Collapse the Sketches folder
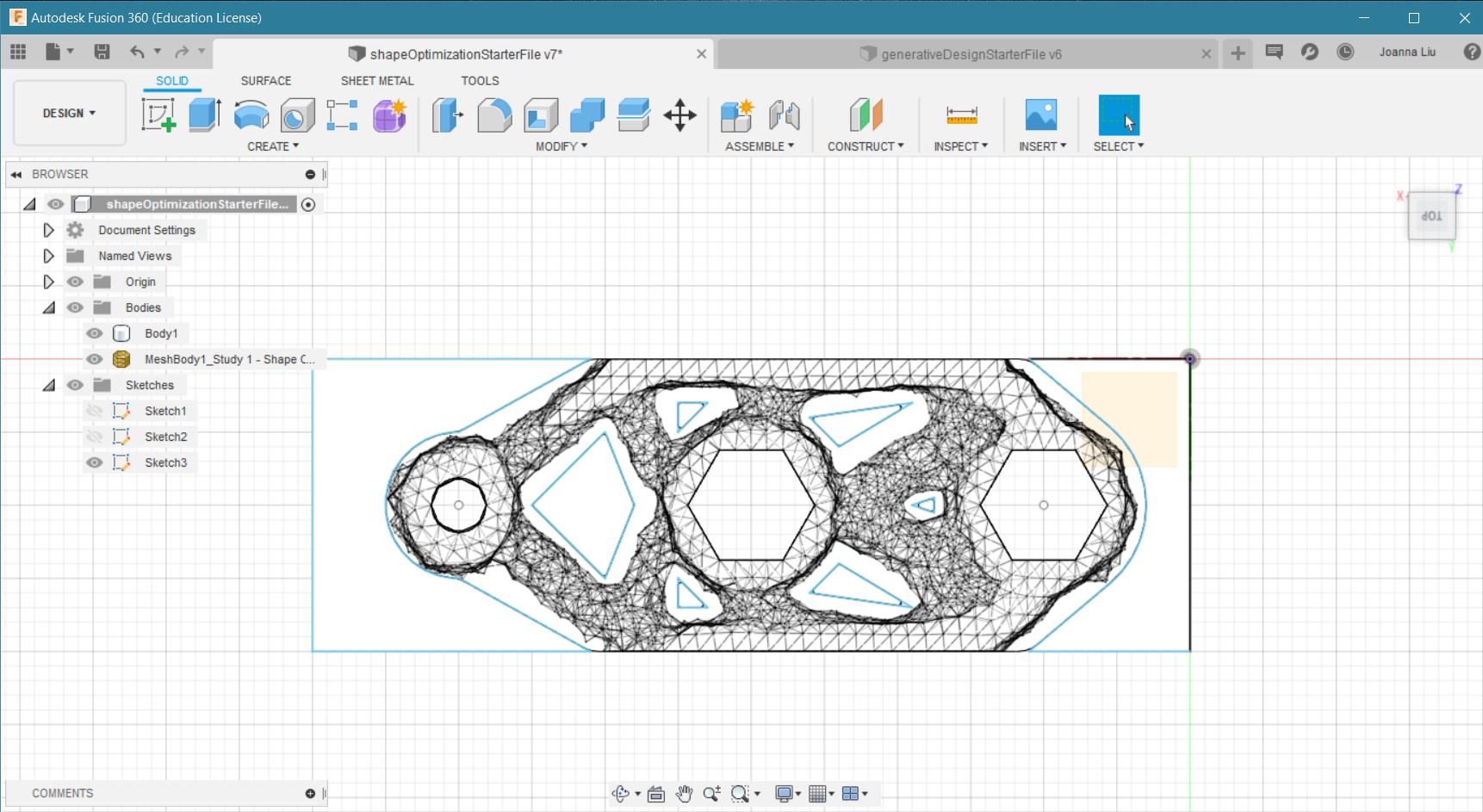 point(49,385)
